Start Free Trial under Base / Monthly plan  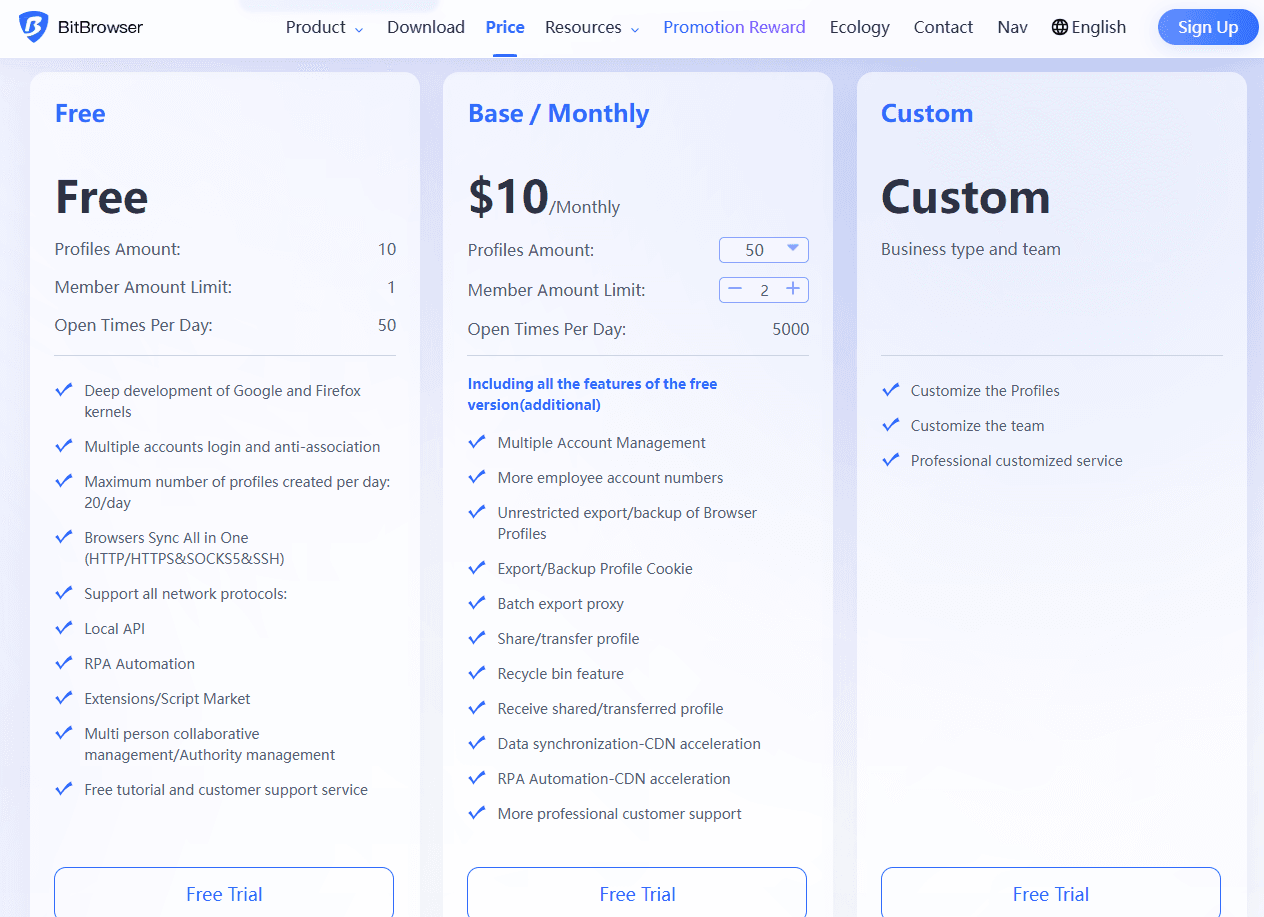637,893
